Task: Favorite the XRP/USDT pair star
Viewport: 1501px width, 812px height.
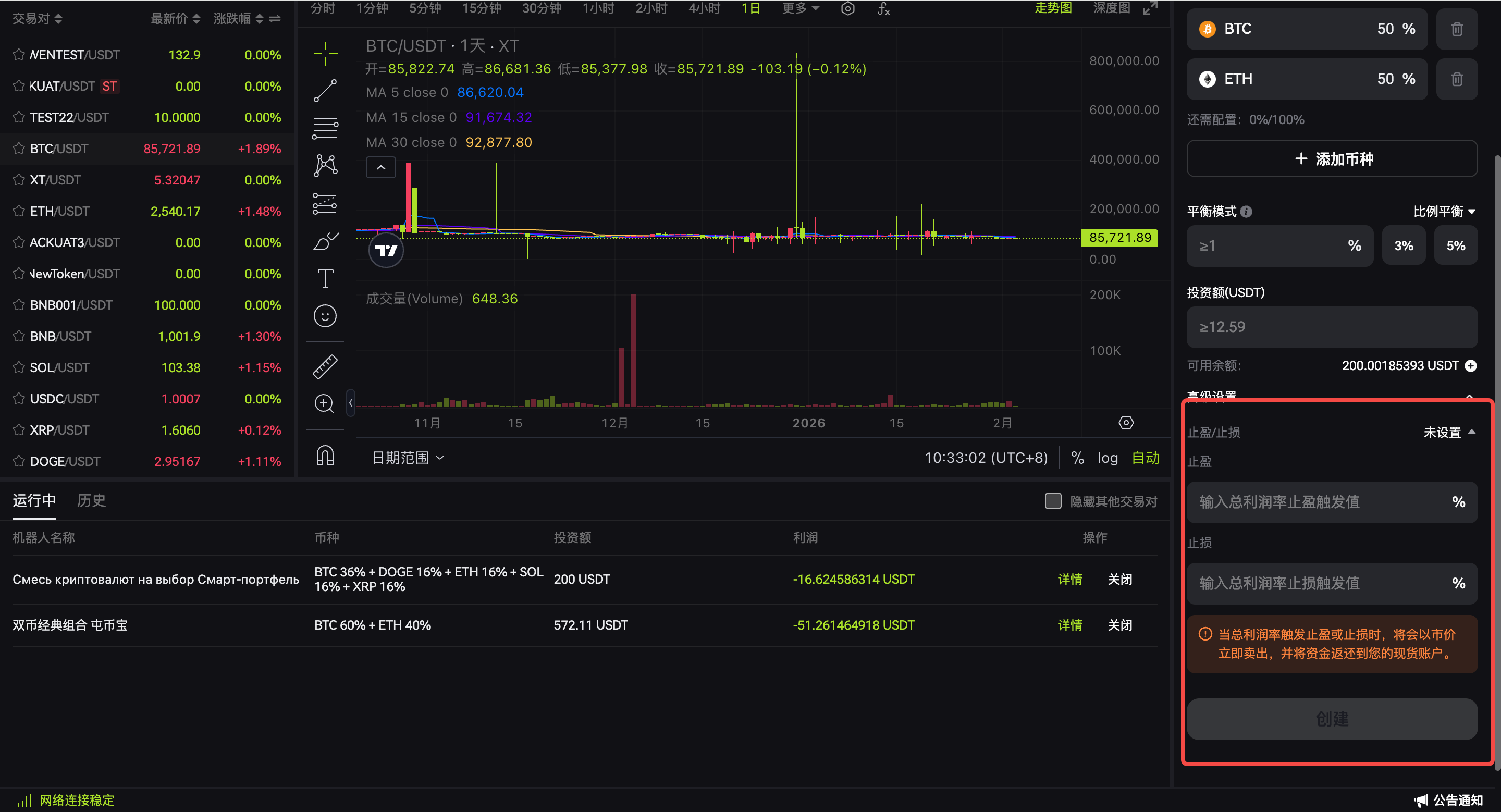Action: [19, 430]
